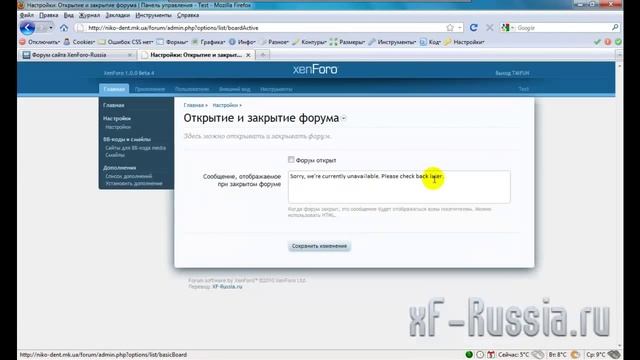
Task: Open the Отключить web developer menu
Action: [x=40, y=42]
